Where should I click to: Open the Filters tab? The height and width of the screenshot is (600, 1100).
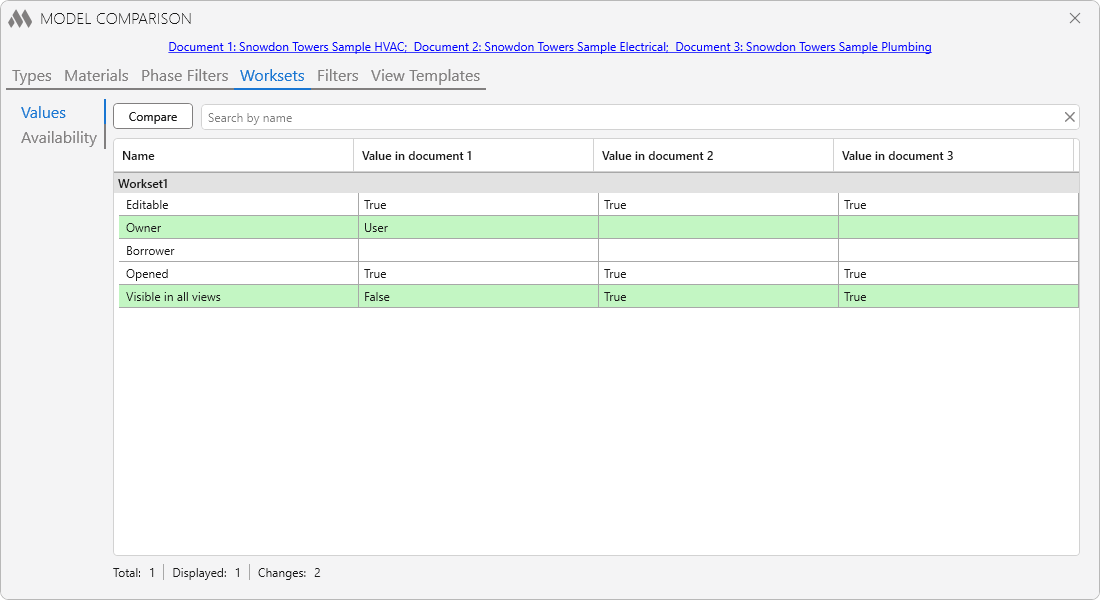[337, 76]
